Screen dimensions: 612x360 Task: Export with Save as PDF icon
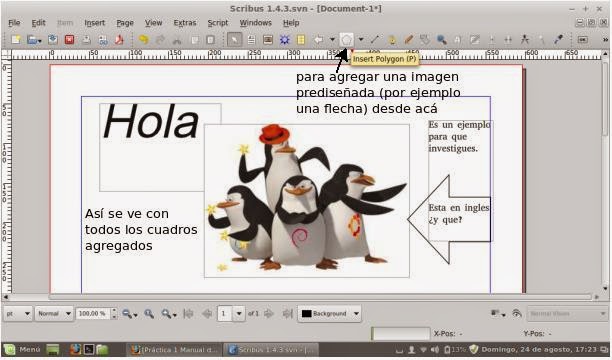pyautogui.click(x=119, y=39)
